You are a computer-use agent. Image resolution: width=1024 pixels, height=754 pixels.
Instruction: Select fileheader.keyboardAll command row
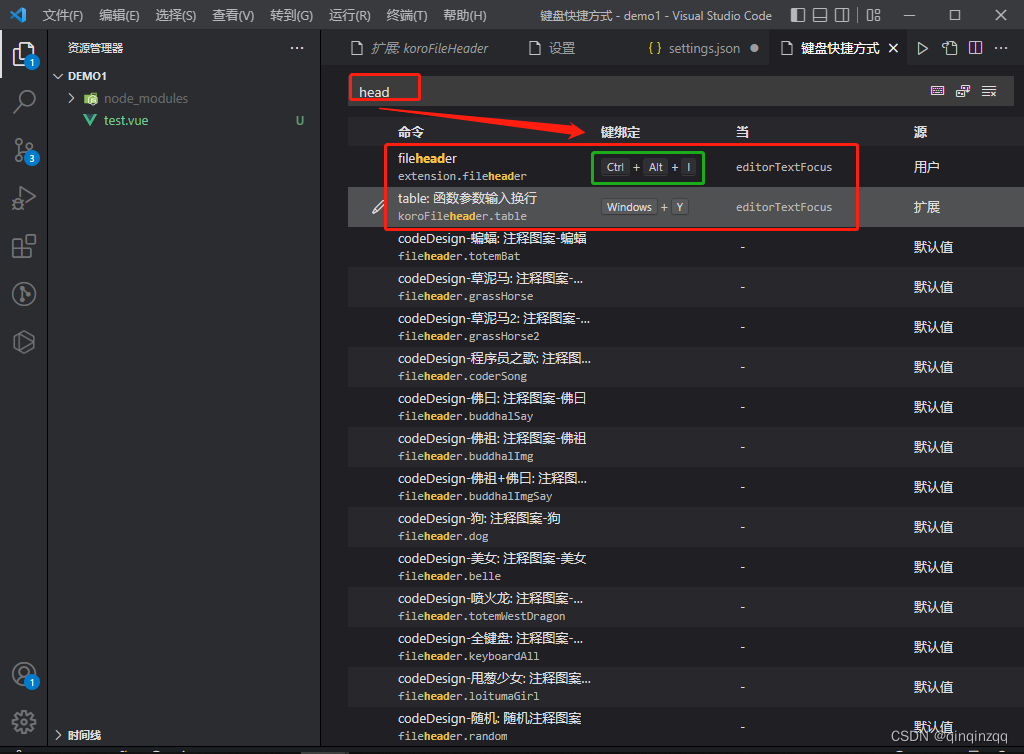tap(686, 647)
